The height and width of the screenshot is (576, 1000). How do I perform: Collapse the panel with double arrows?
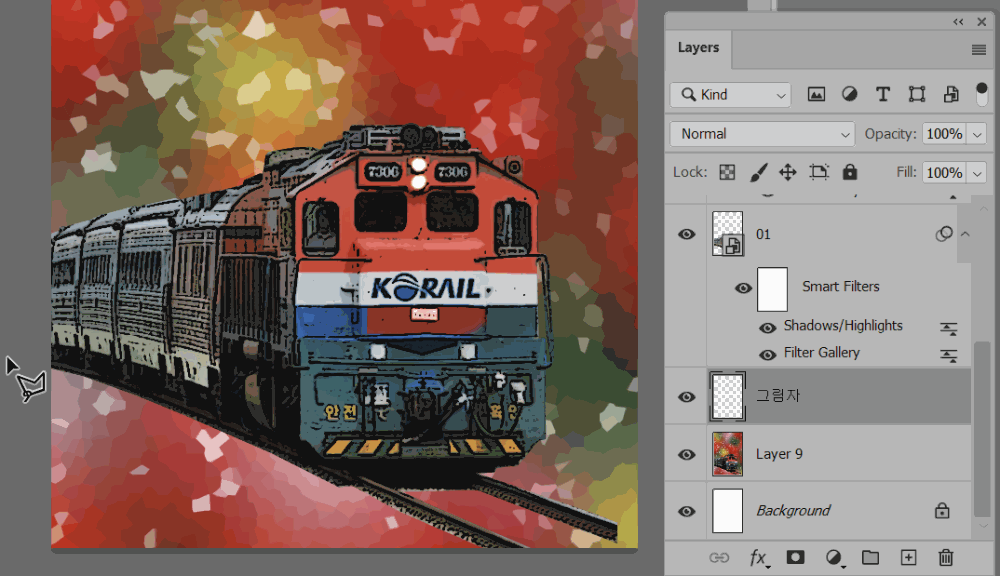click(x=958, y=22)
